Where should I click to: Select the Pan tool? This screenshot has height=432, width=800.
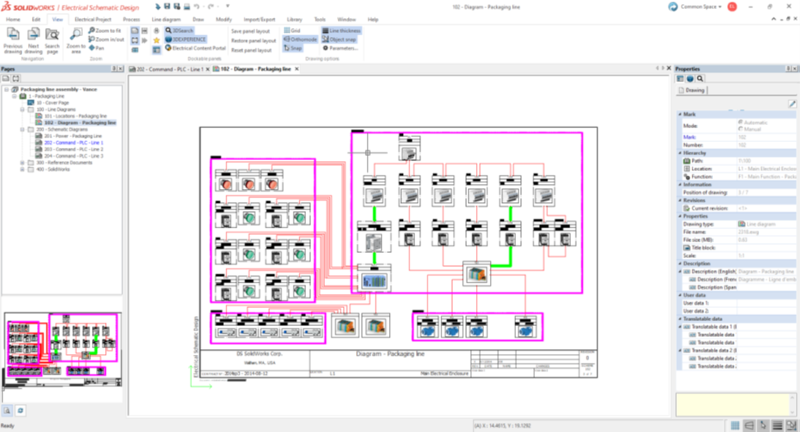pyautogui.click(x=96, y=48)
